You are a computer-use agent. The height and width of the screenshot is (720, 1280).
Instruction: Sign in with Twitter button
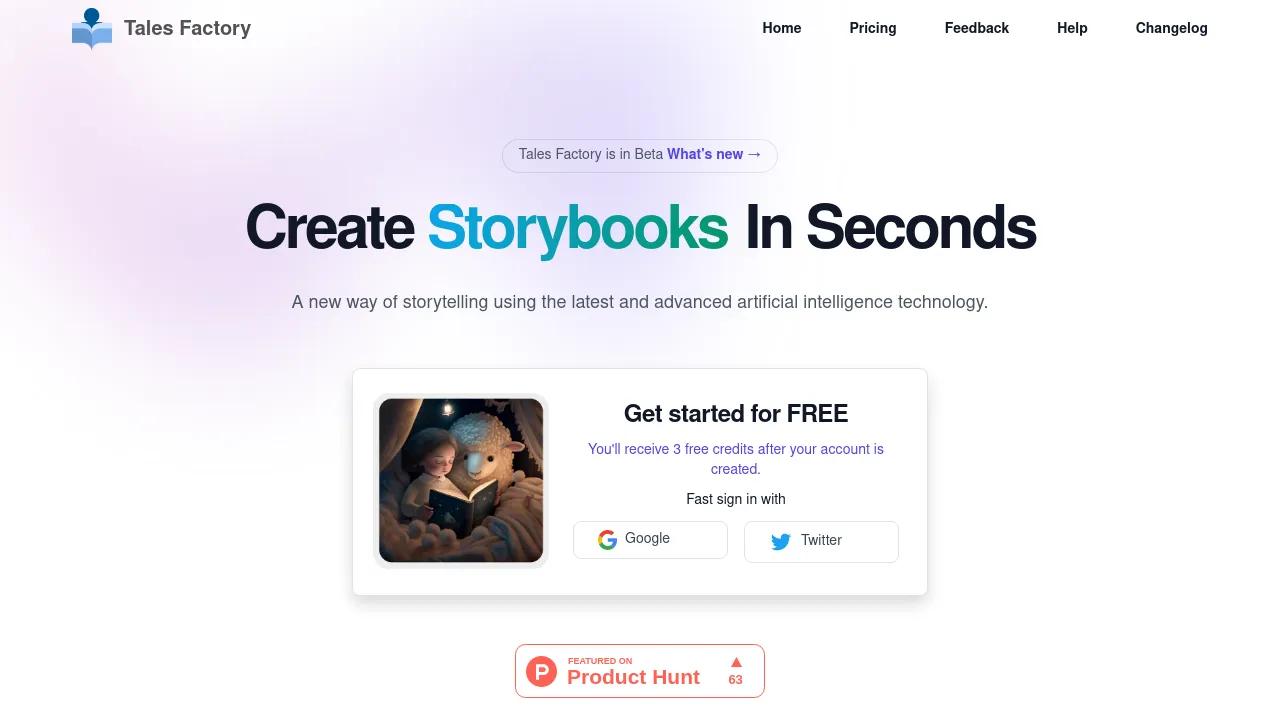pos(821,542)
